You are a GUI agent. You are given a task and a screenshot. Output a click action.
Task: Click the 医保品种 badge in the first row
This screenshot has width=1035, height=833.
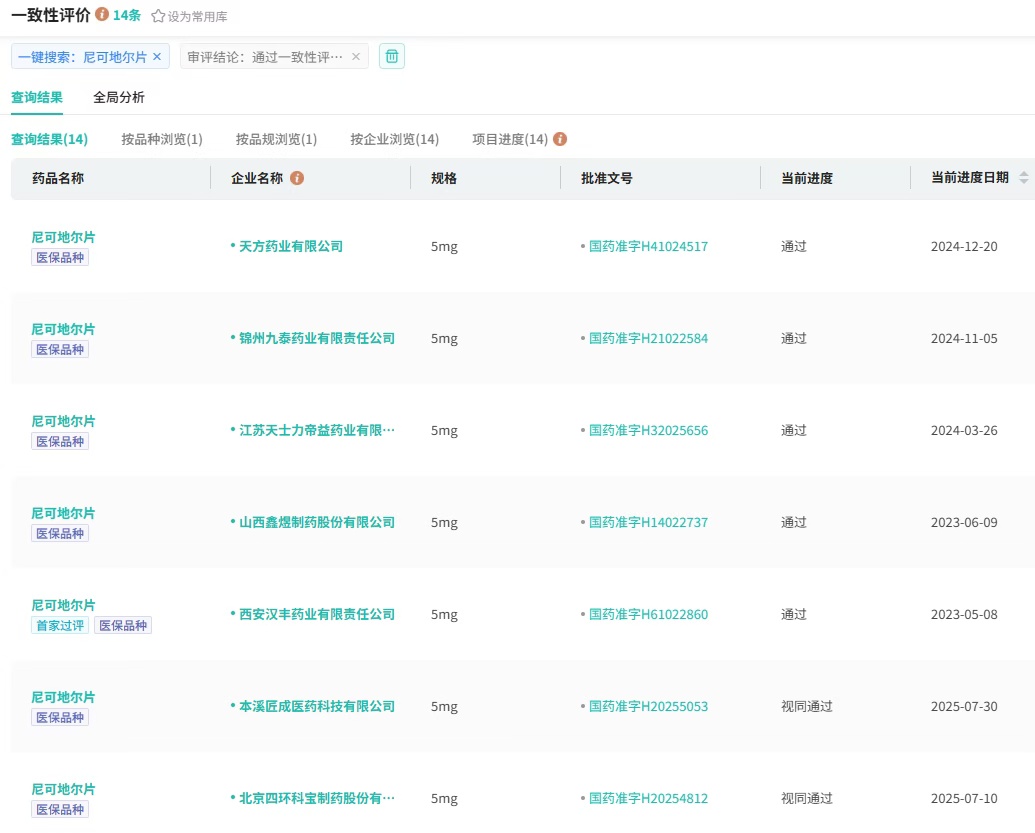pos(61,256)
